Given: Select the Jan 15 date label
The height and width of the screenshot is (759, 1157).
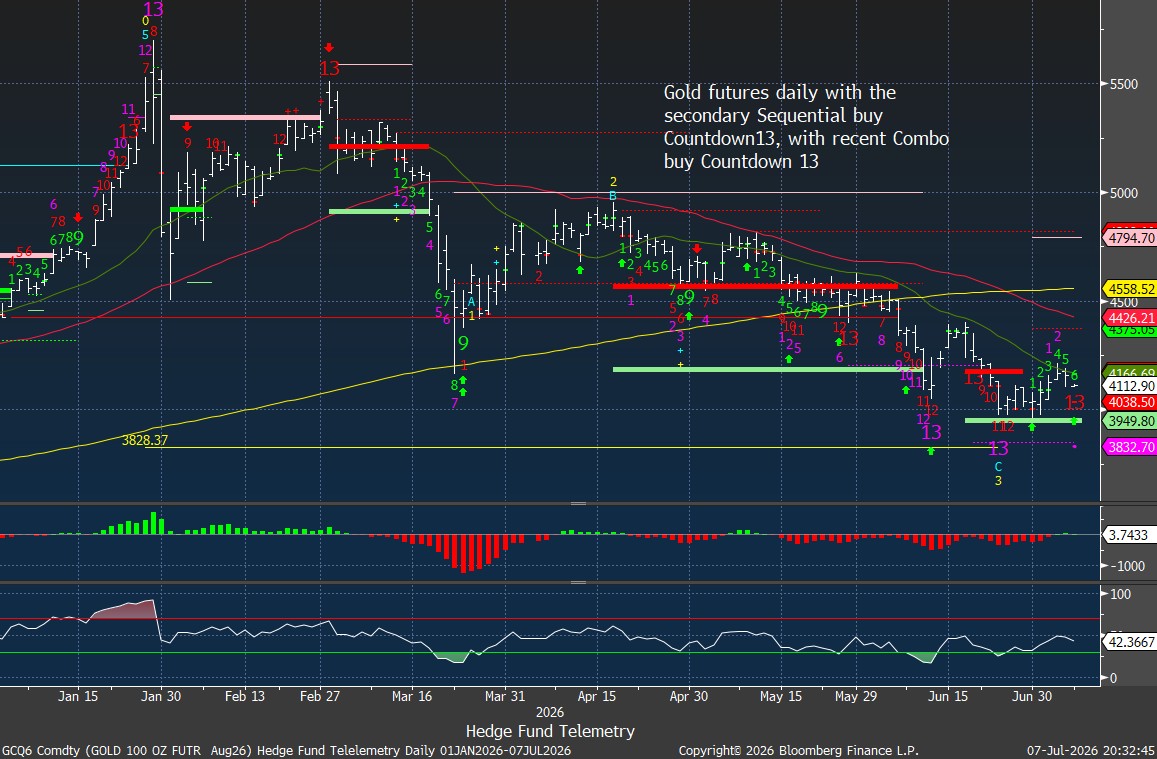Looking at the screenshot, I should (78, 696).
